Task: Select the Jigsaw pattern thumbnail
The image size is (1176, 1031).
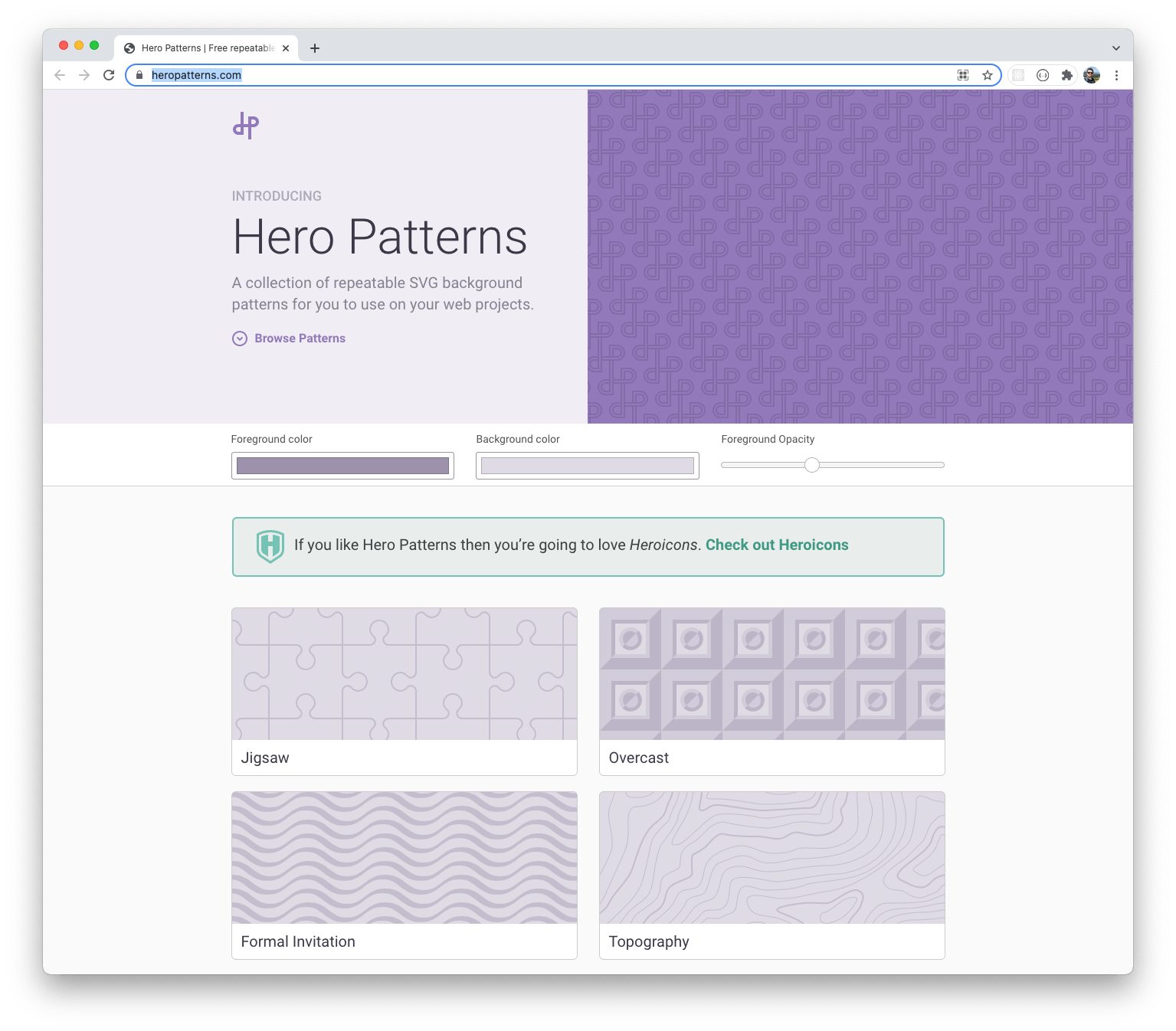Action: pos(405,674)
